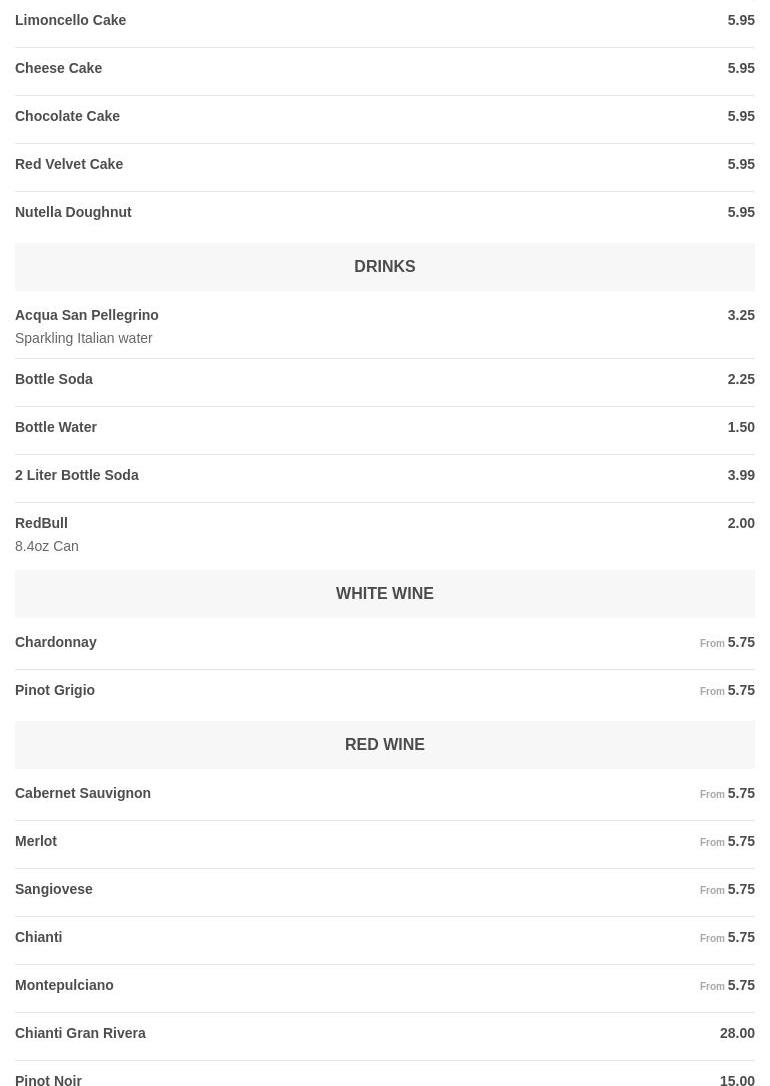Click the DRINKS section header

pos(384,267)
